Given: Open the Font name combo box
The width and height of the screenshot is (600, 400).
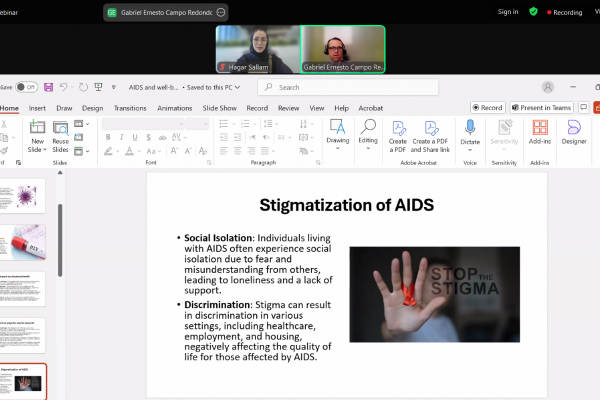Looking at the screenshot, I should point(143,124).
